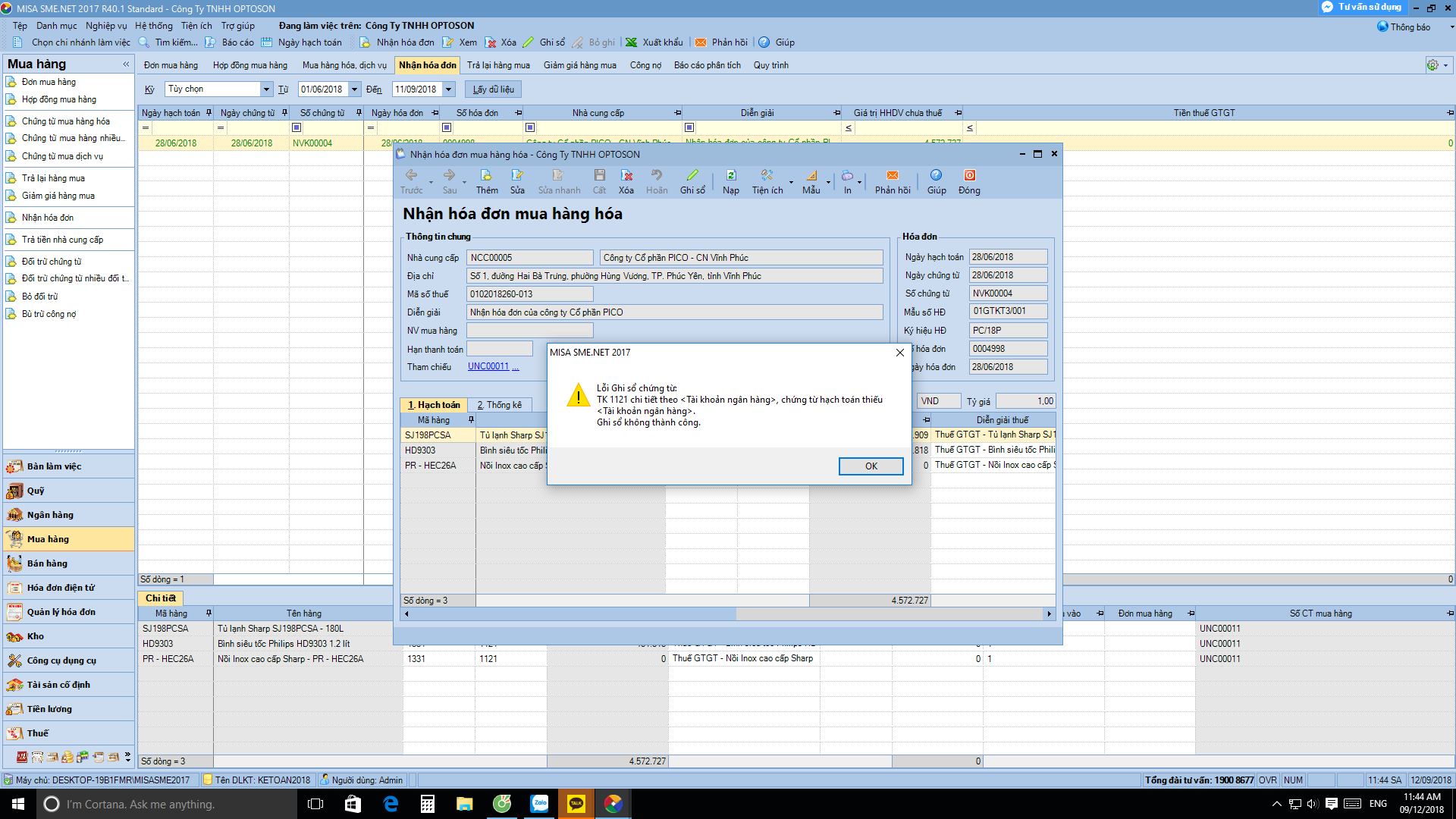Switch to Đơn mua hàng tab

click(171, 65)
